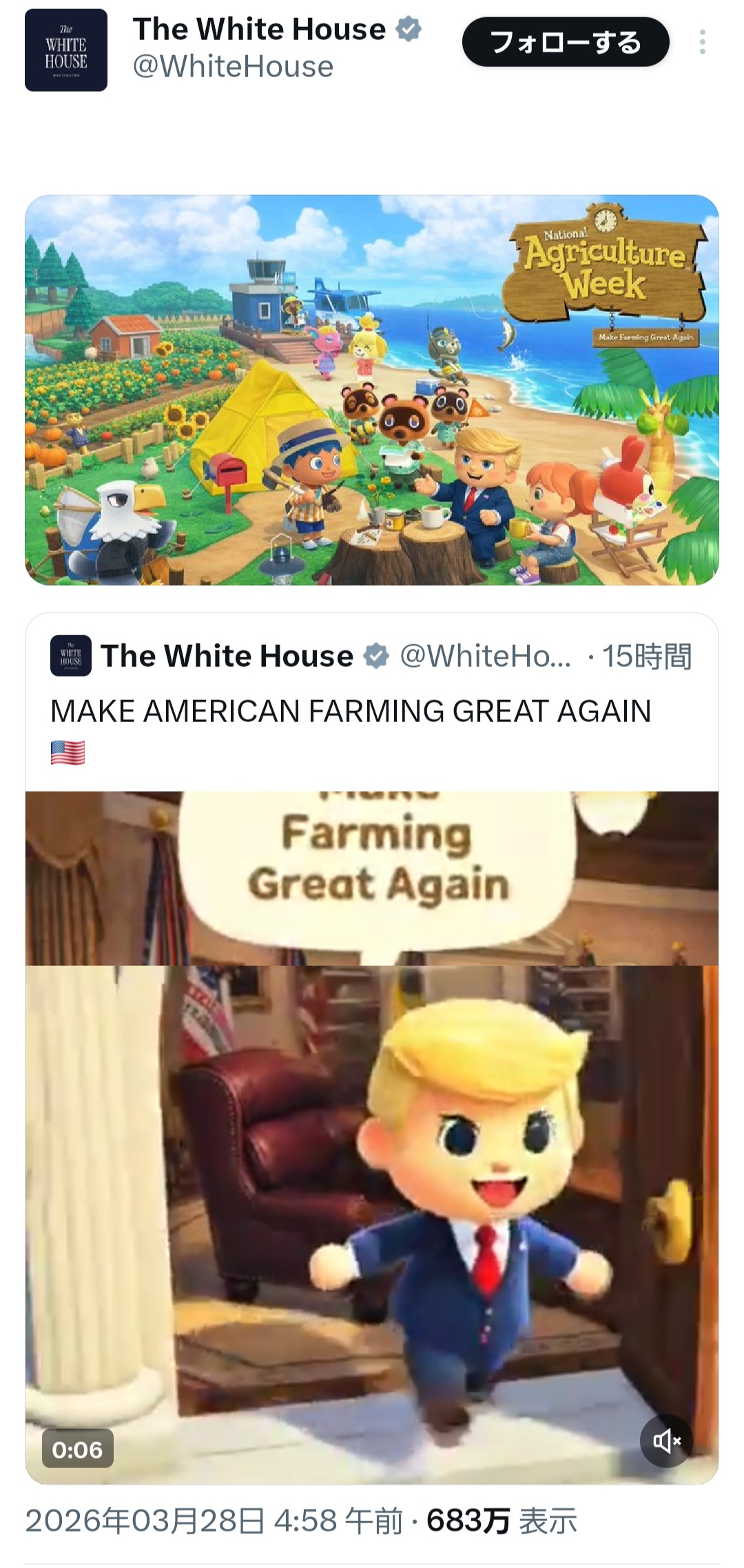Play the Farming Great Again video
This screenshot has width=744, height=1568.
(x=372, y=1137)
